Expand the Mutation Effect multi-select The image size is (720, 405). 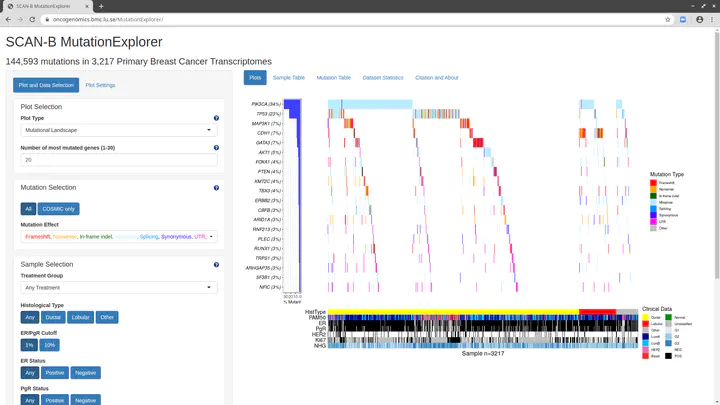[118, 237]
